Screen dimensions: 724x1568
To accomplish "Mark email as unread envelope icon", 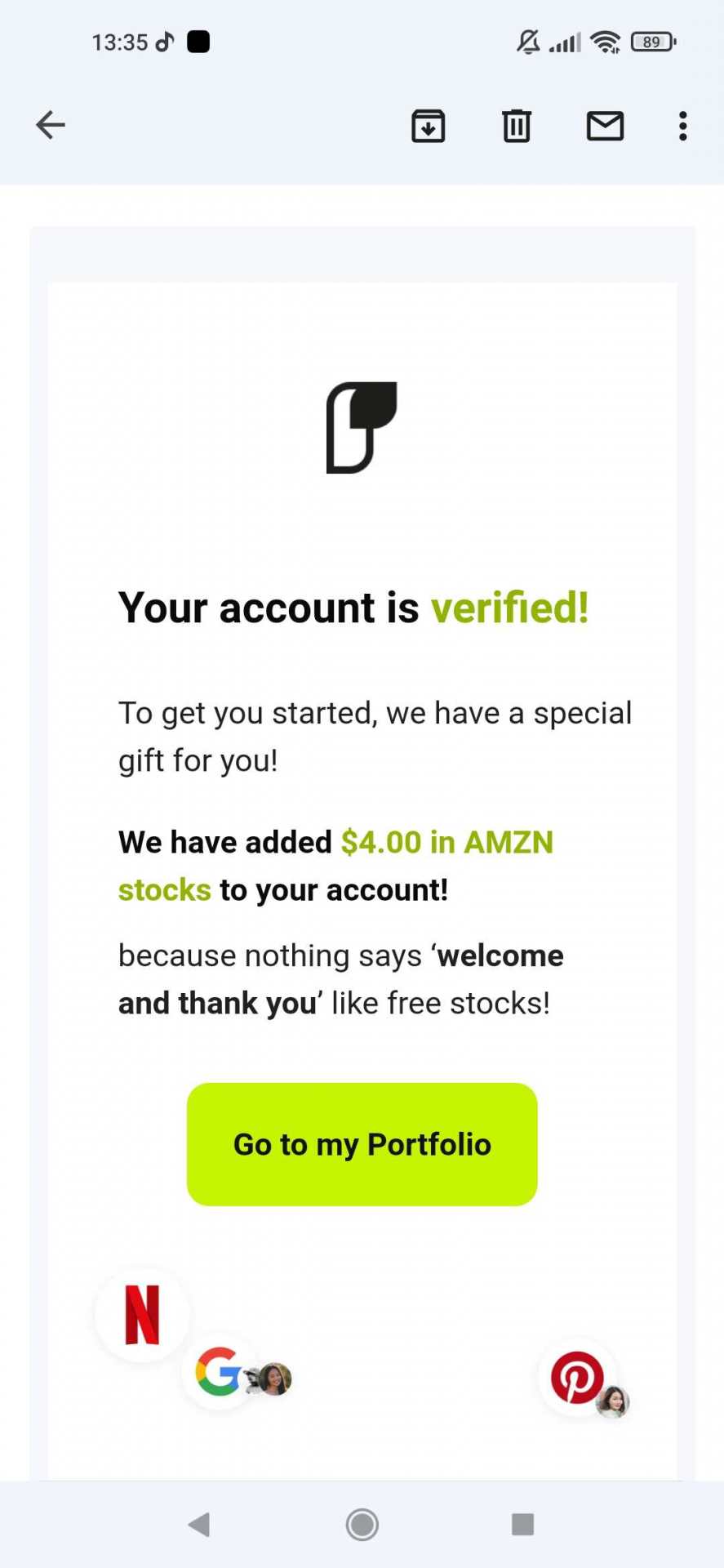I will 605,126.
